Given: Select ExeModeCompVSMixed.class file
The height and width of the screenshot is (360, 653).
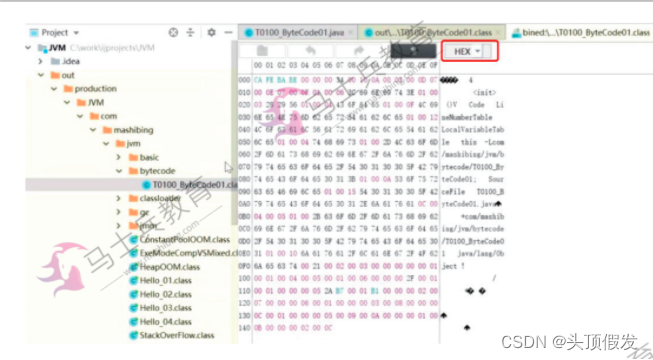Looking at the screenshot, I should [x=188, y=253].
